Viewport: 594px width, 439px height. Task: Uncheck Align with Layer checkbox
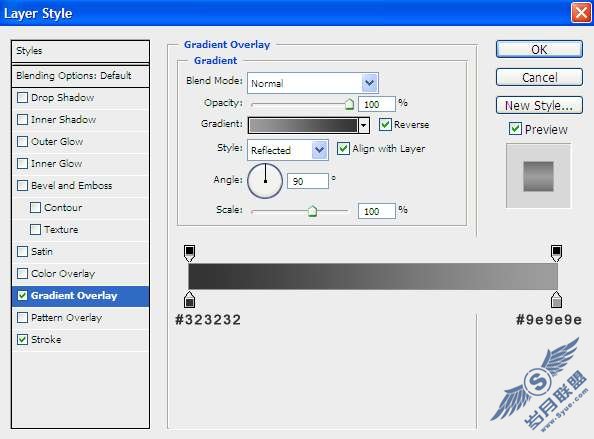343,148
